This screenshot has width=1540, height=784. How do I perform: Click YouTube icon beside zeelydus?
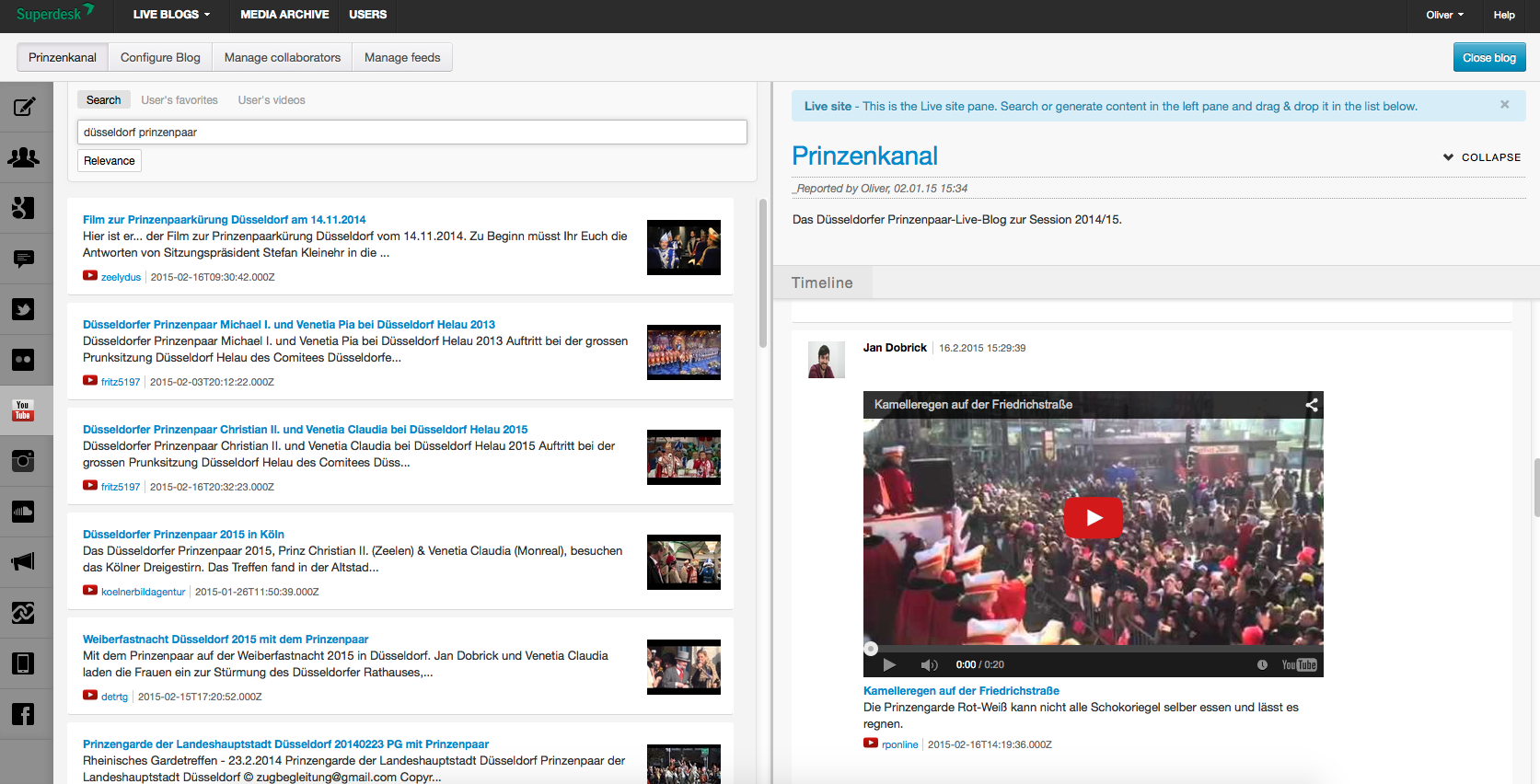click(x=90, y=275)
